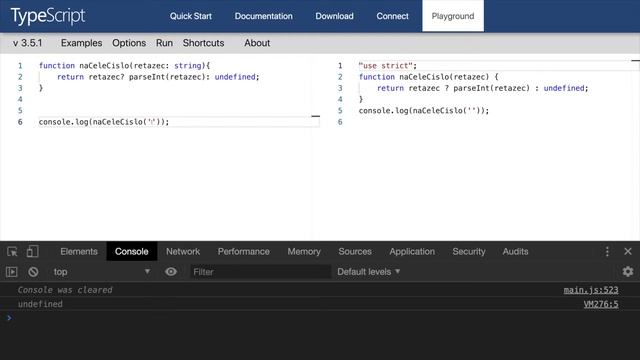
Task: Switch to the Network tab
Action: (183, 251)
